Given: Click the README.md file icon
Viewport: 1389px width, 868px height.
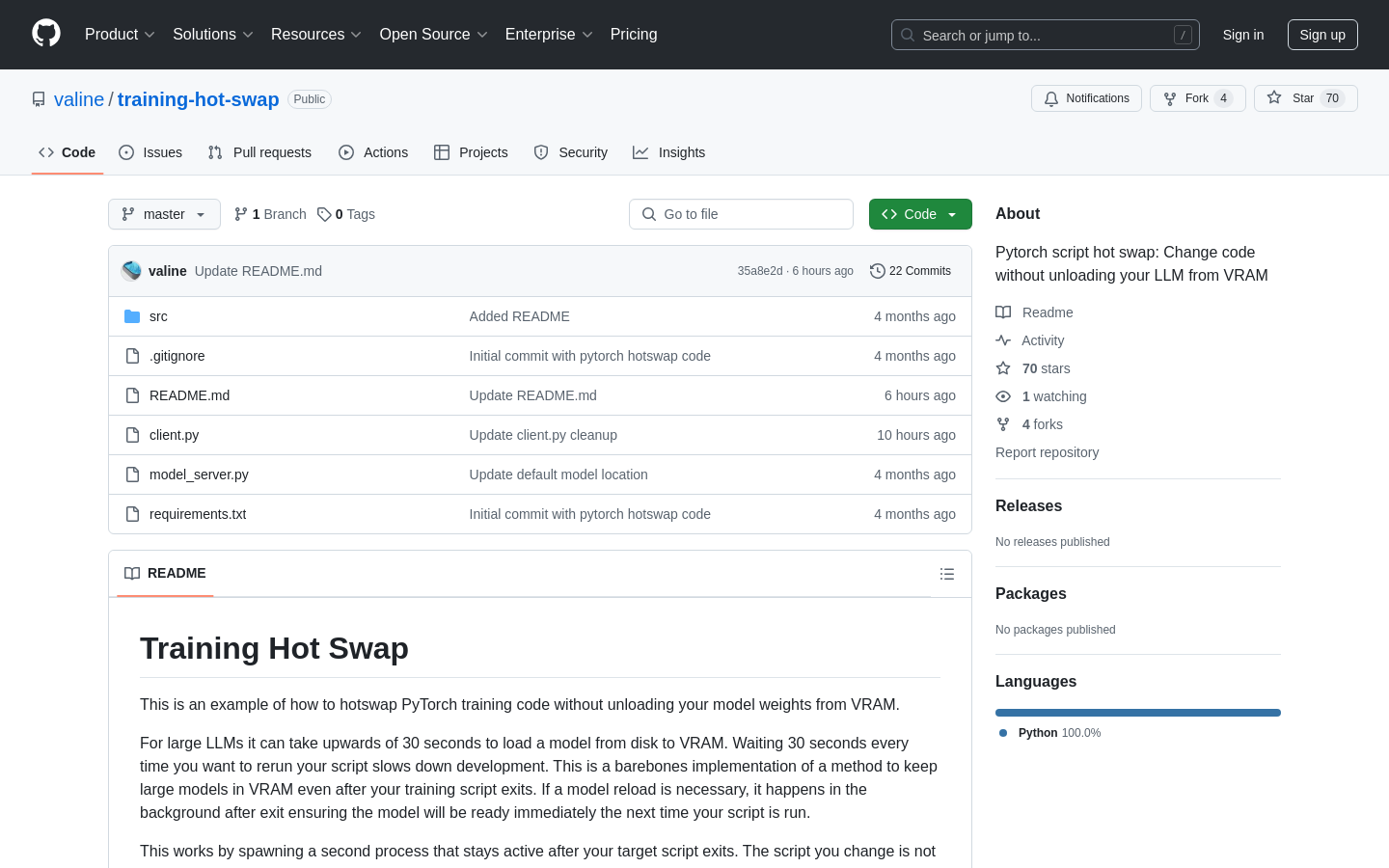Looking at the screenshot, I should [x=132, y=395].
